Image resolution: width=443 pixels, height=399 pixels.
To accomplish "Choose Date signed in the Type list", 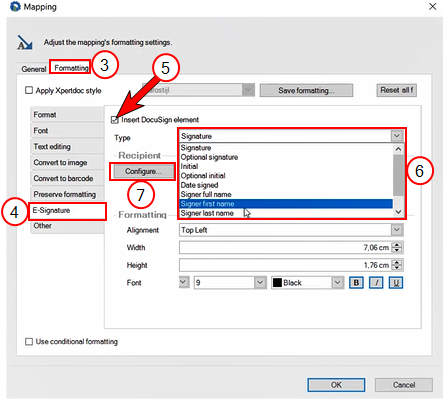I will point(286,185).
